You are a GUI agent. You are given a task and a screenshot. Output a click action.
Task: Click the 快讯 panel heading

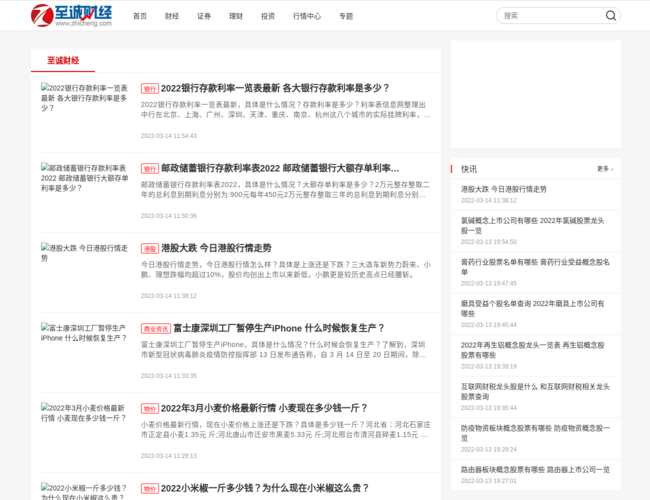tap(468, 169)
